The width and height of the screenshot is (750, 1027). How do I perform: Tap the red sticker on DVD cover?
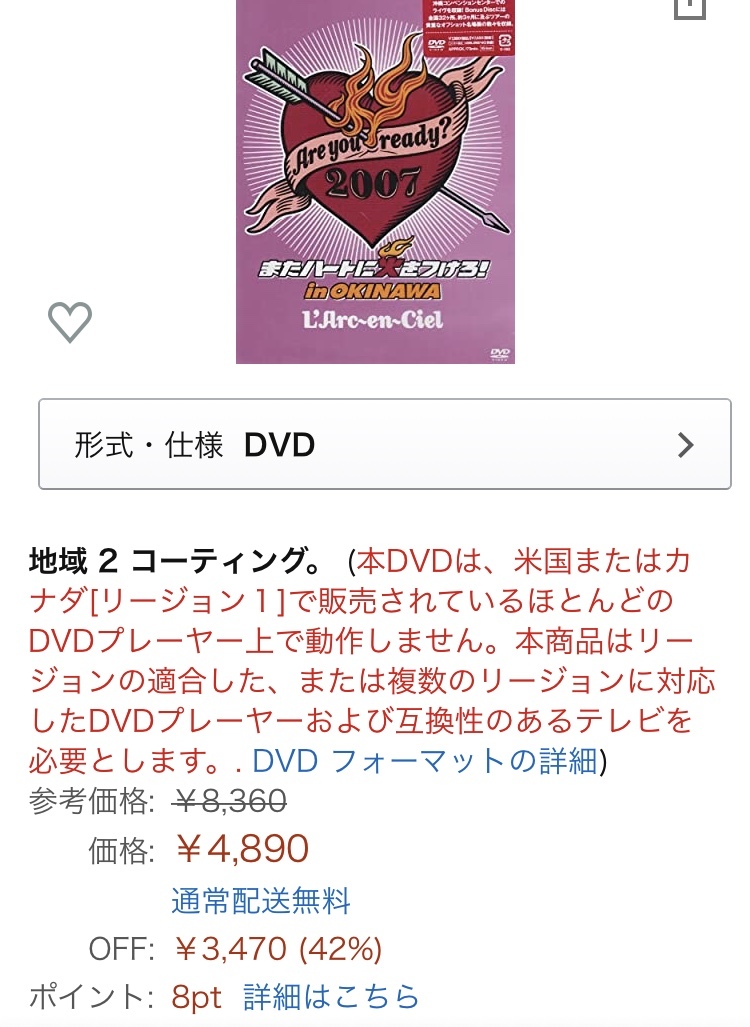(x=470, y=28)
